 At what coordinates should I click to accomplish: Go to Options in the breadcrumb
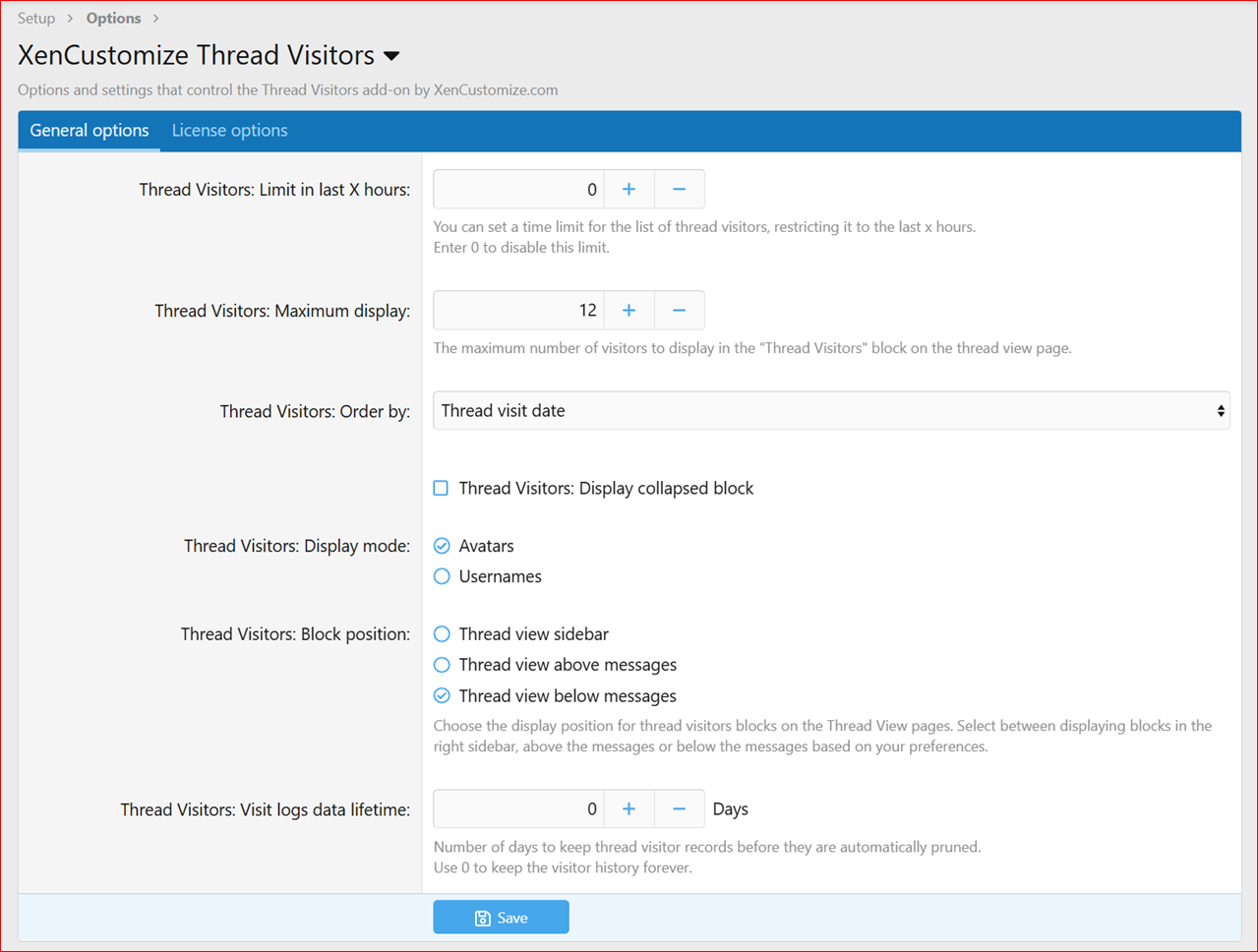pyautogui.click(x=114, y=18)
